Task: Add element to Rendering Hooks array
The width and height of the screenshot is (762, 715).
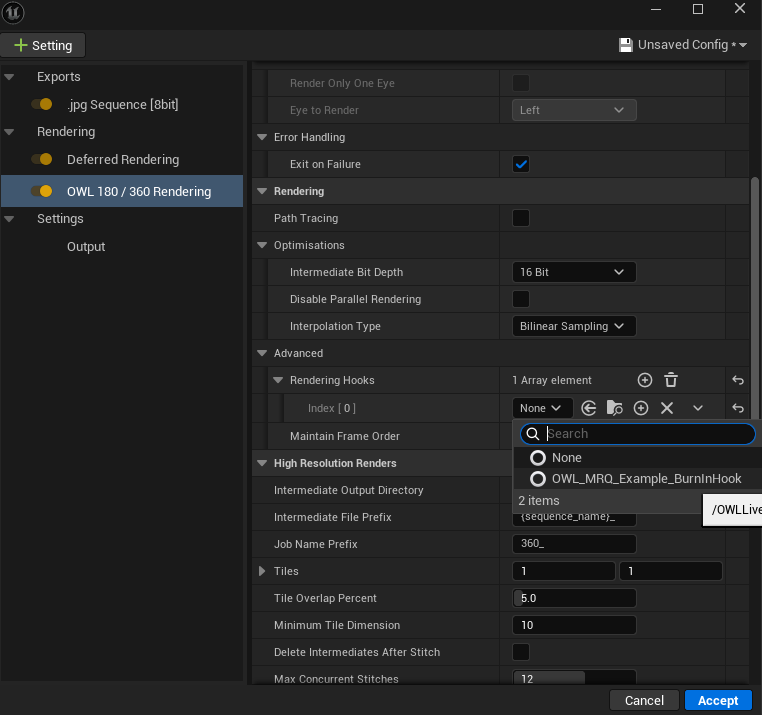Action: (x=645, y=380)
